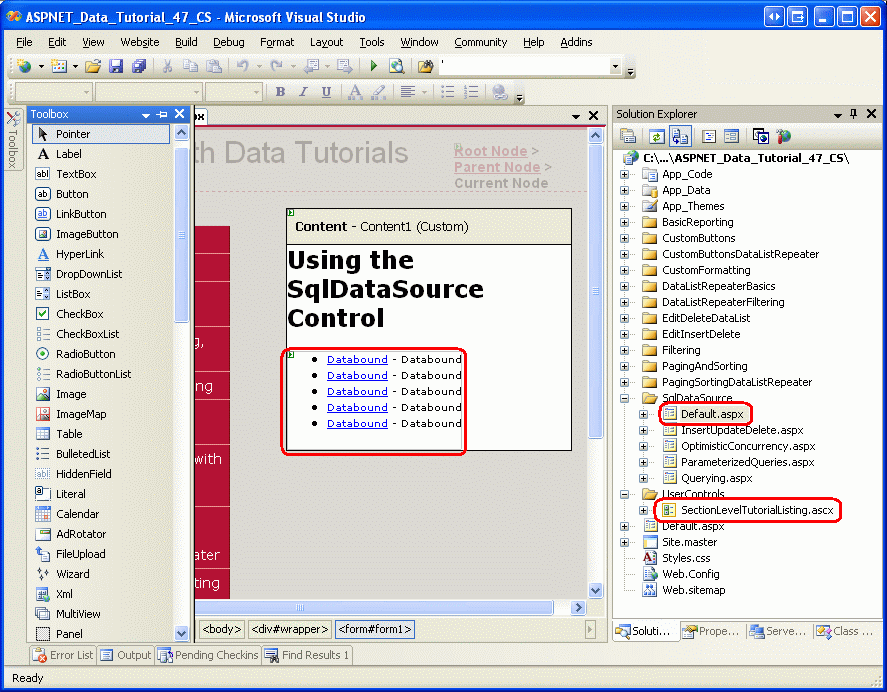Screen dimensions: 887x692
Task: Click Toolbox scroll down arrow
Action: [x=181, y=633]
